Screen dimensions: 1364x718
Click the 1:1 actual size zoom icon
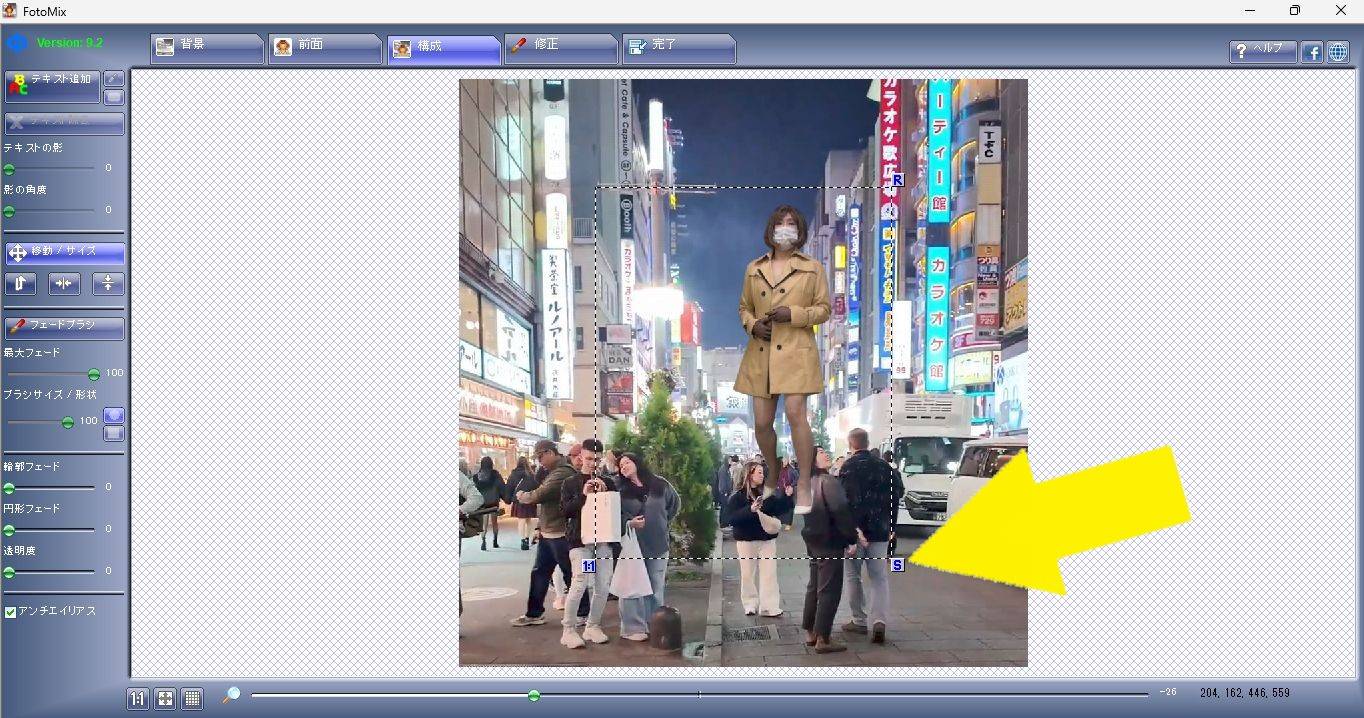coord(138,699)
